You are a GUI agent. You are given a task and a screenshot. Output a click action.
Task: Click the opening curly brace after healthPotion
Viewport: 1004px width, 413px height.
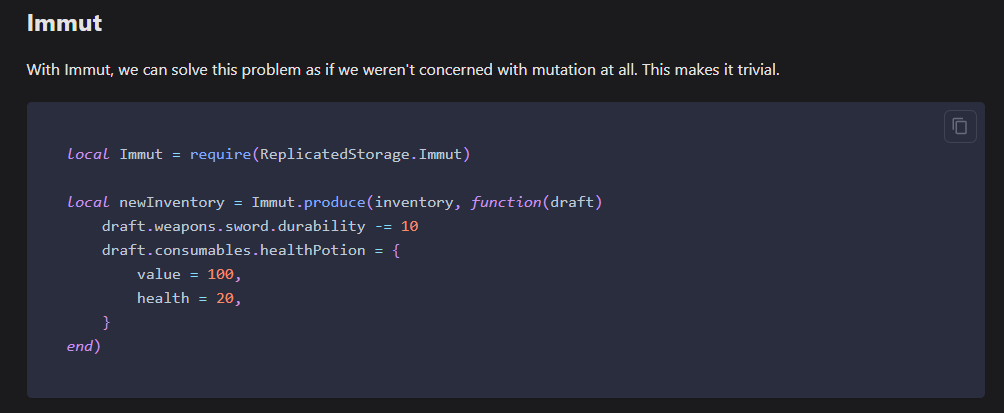click(x=396, y=250)
